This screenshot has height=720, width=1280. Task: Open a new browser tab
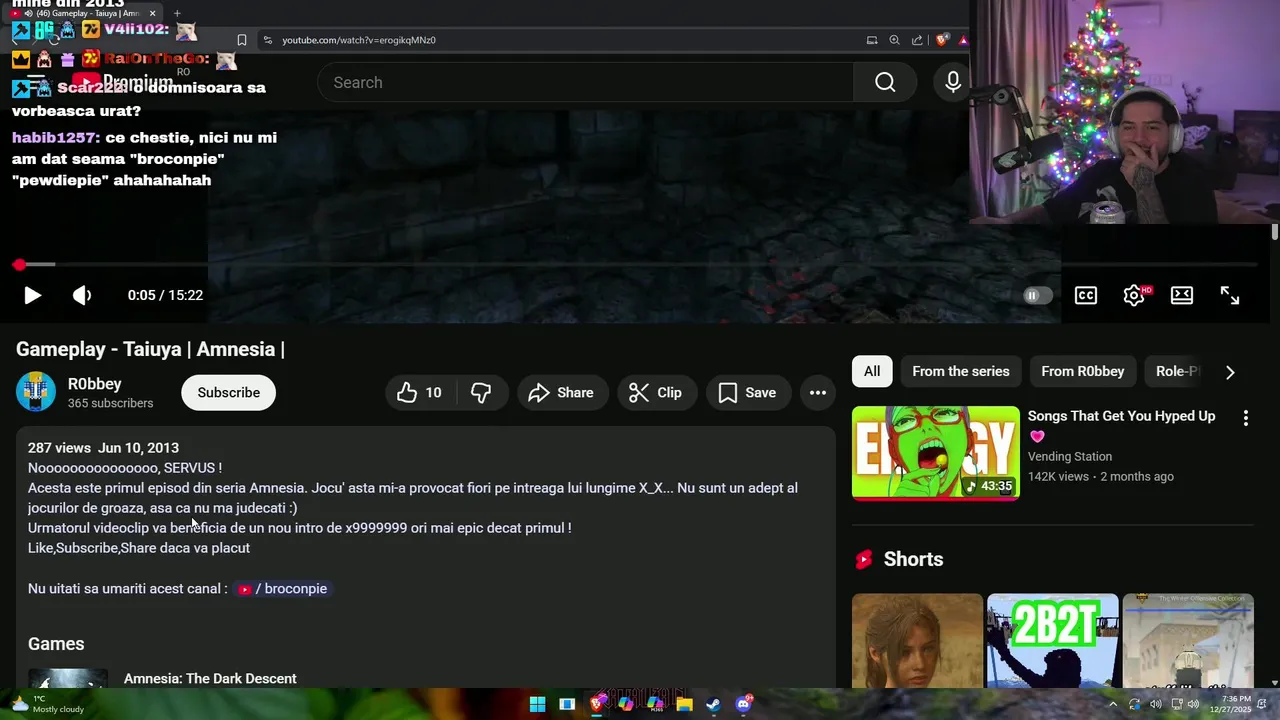point(177,14)
